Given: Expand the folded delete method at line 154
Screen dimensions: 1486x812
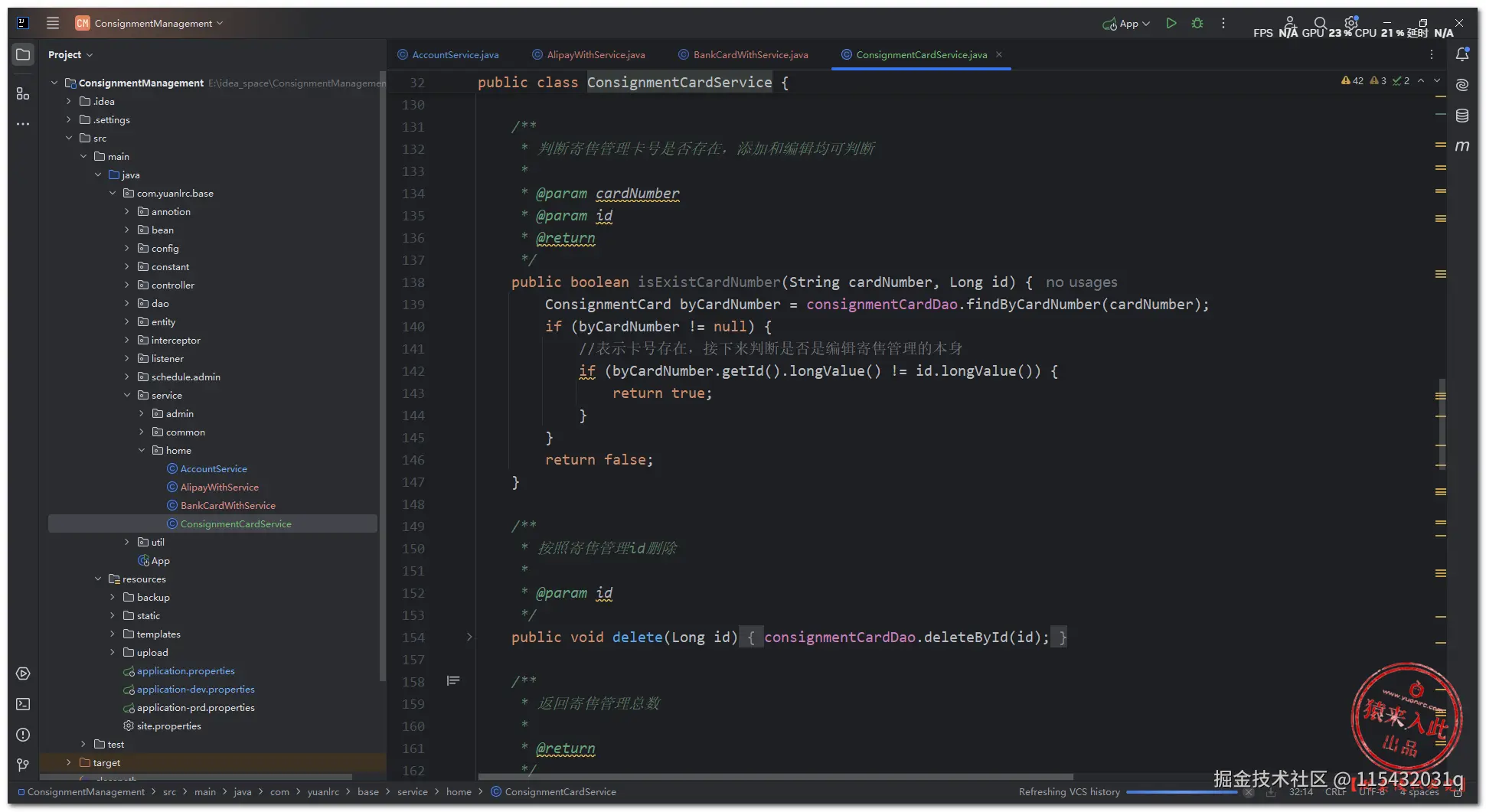Looking at the screenshot, I should point(469,637).
